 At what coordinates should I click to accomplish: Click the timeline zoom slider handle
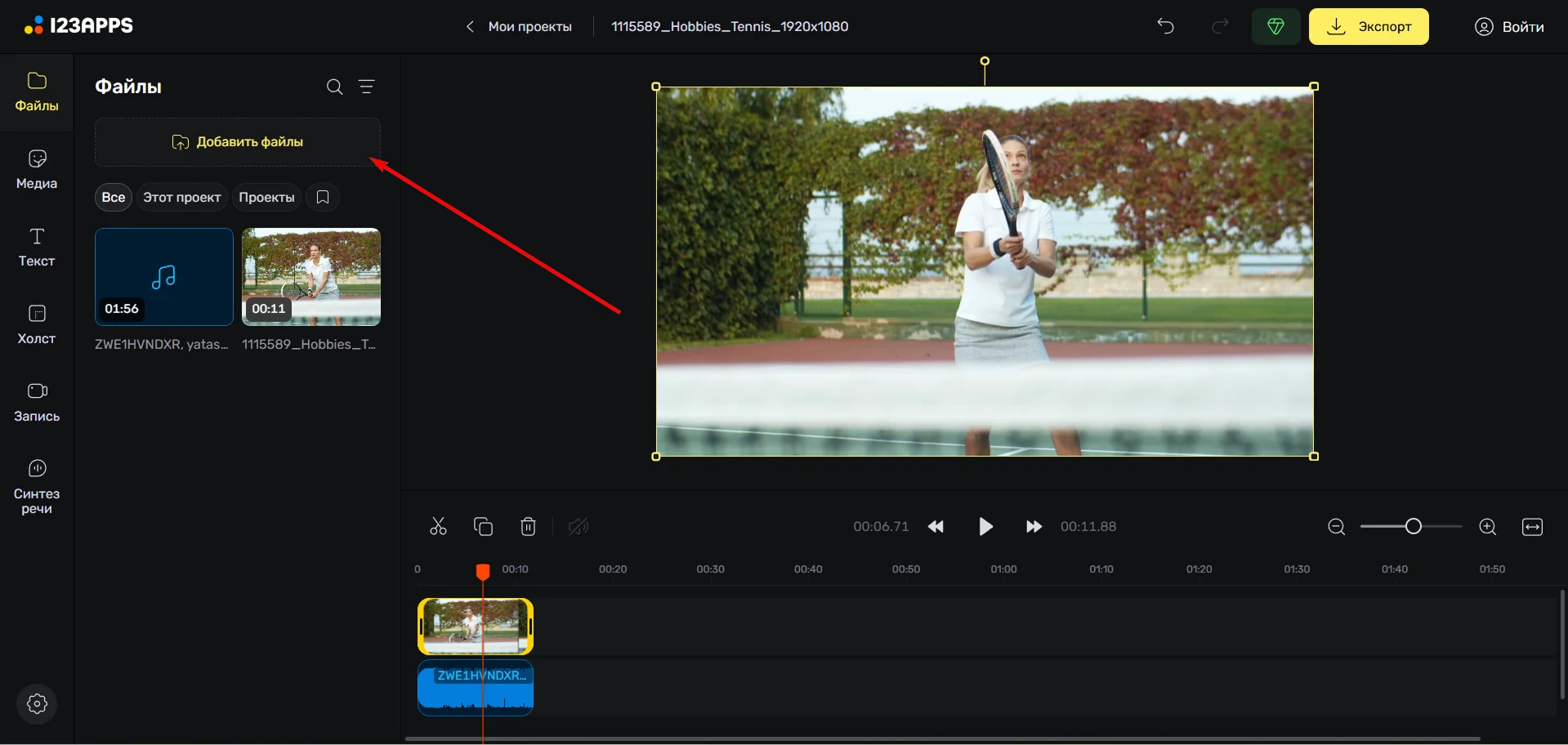(x=1413, y=527)
